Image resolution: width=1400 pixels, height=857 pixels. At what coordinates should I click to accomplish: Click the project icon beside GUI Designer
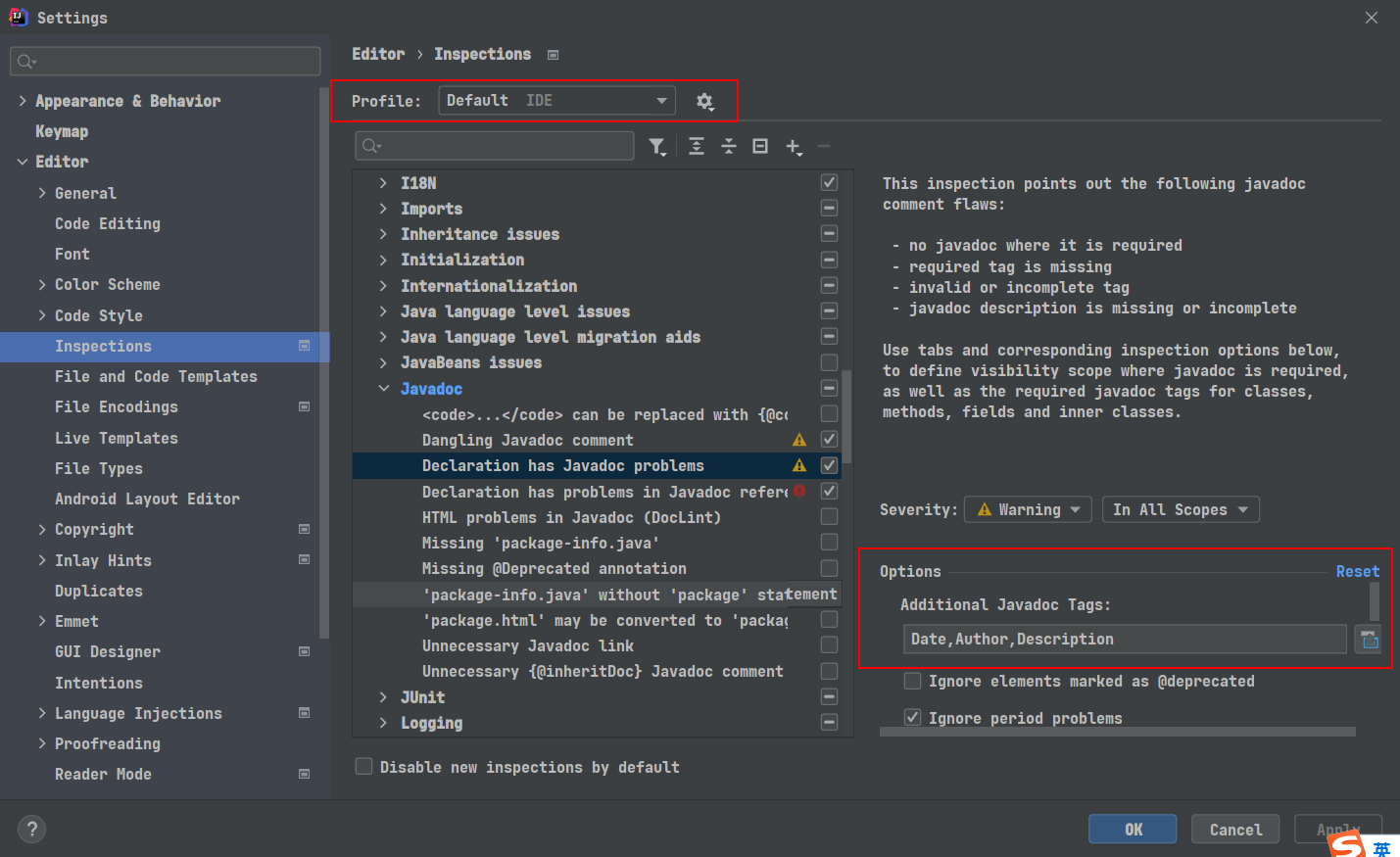pos(304,651)
